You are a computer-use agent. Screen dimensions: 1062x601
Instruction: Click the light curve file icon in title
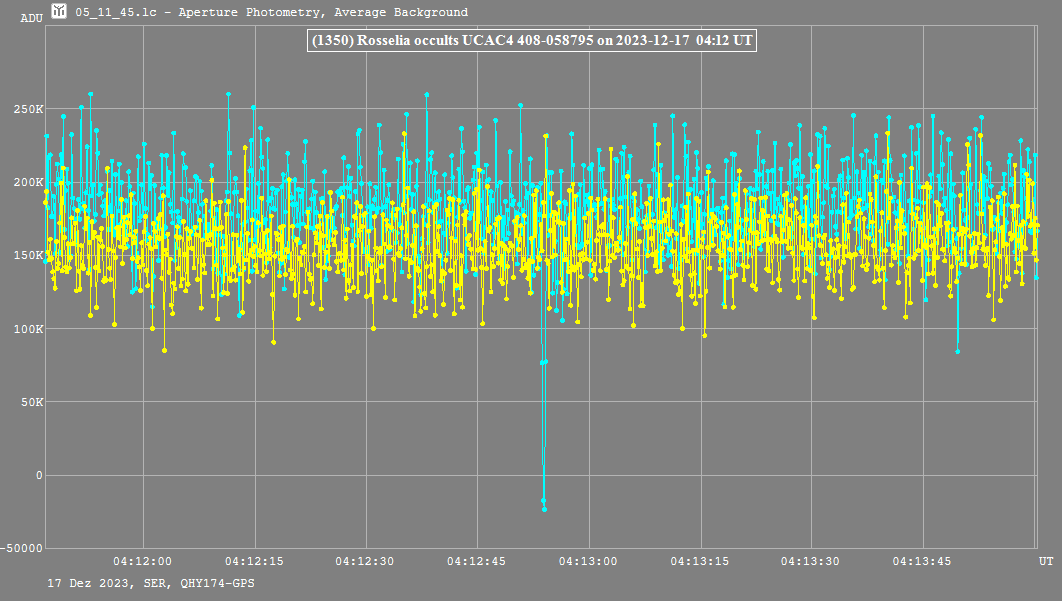[60, 12]
